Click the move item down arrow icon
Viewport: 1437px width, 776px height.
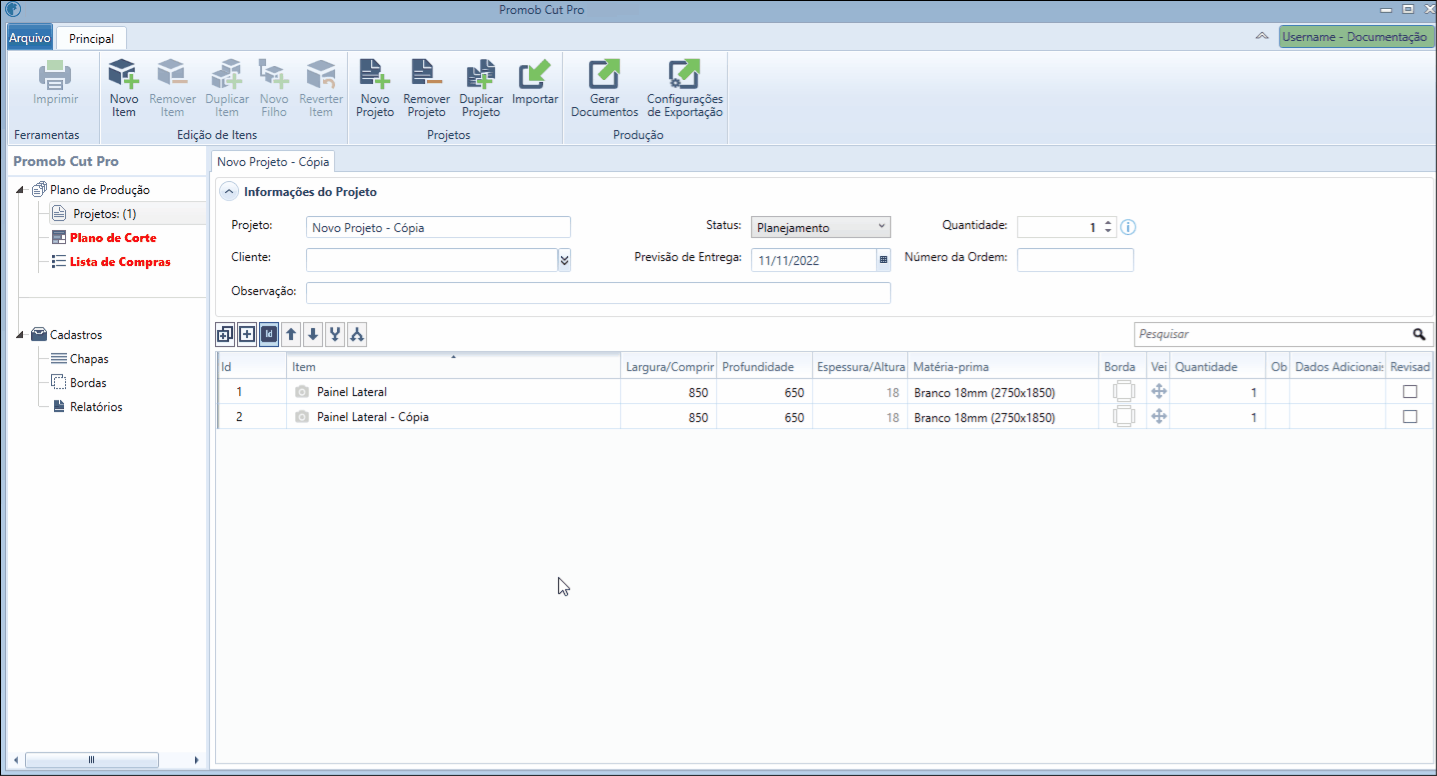coord(313,334)
